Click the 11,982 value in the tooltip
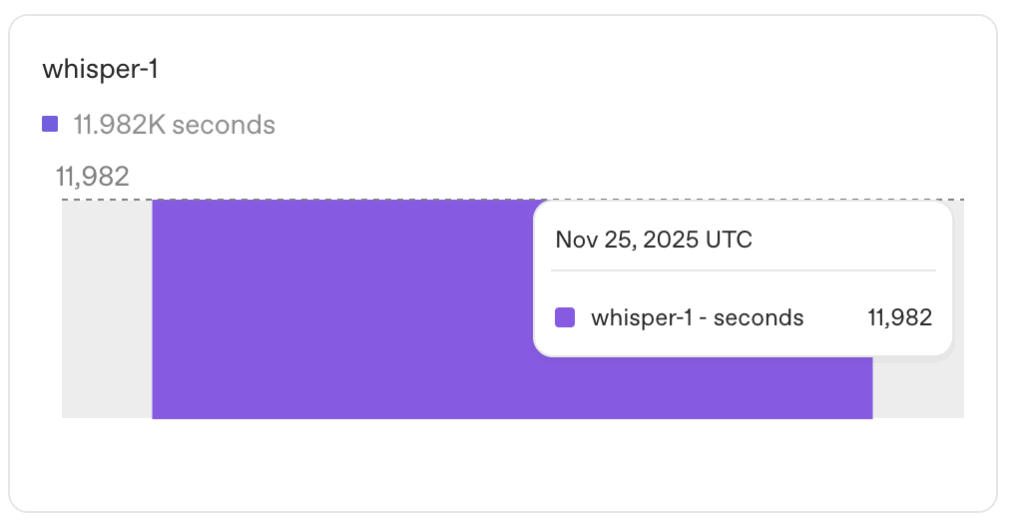The image size is (1024, 523). click(900, 318)
